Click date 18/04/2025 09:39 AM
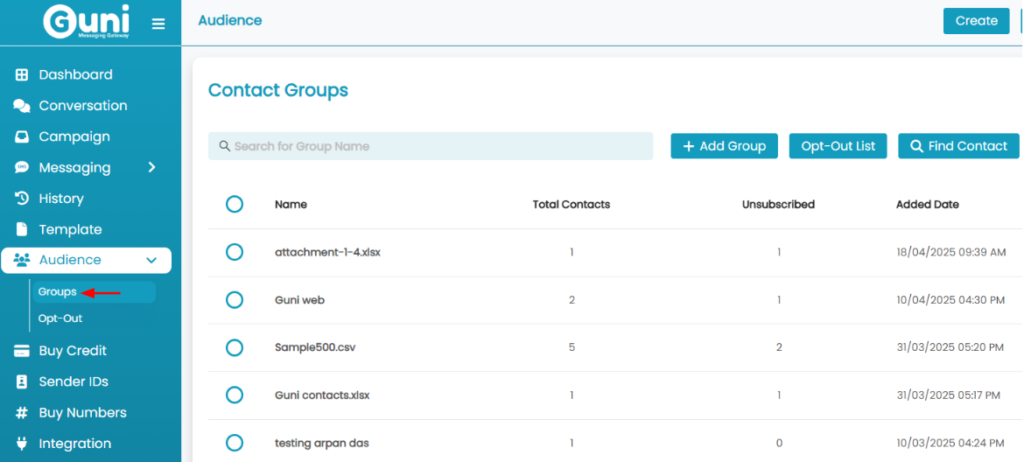Image resolution: width=1024 pixels, height=462 pixels. (952, 252)
